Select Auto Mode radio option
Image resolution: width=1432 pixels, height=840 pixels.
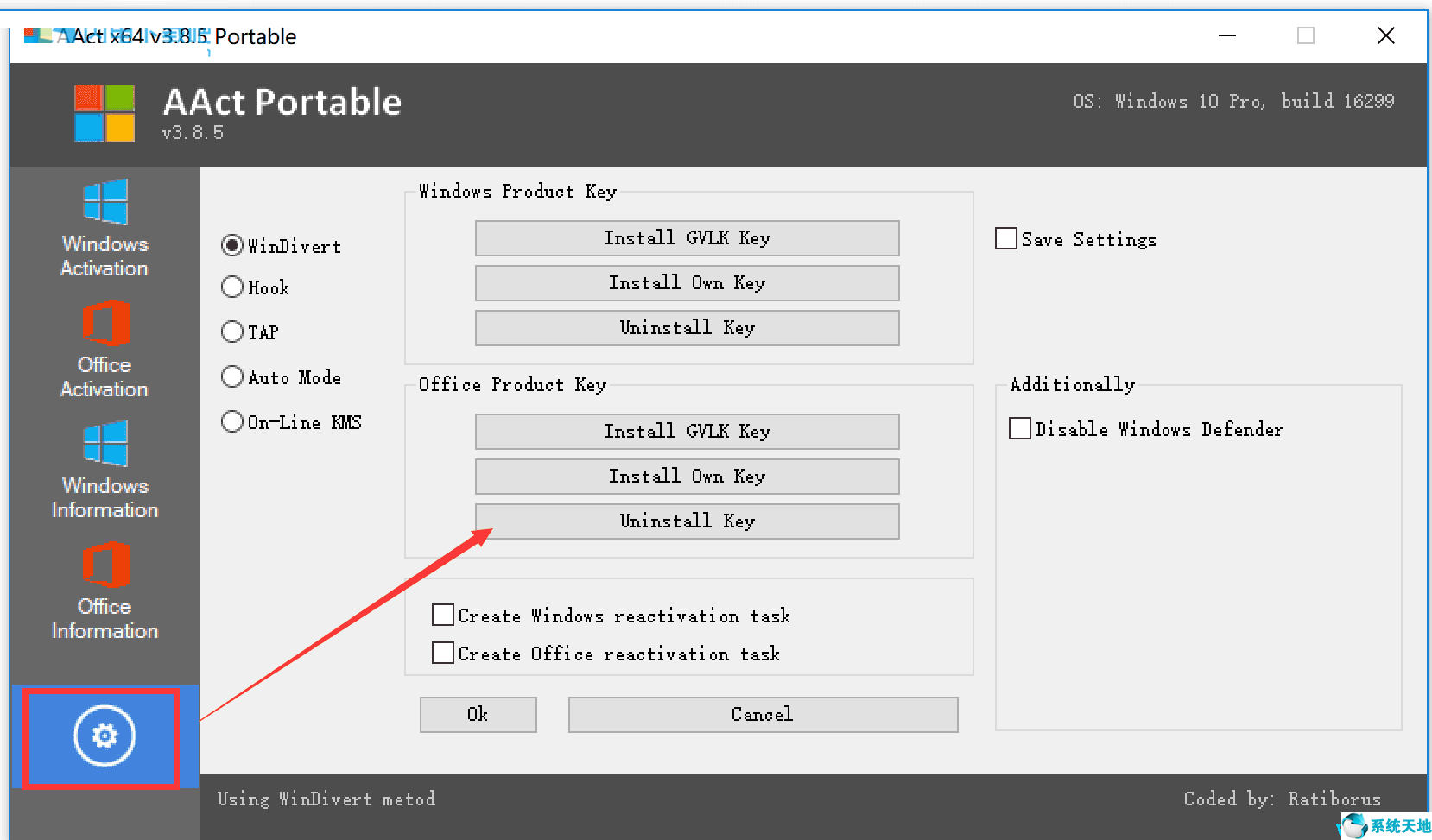232,376
